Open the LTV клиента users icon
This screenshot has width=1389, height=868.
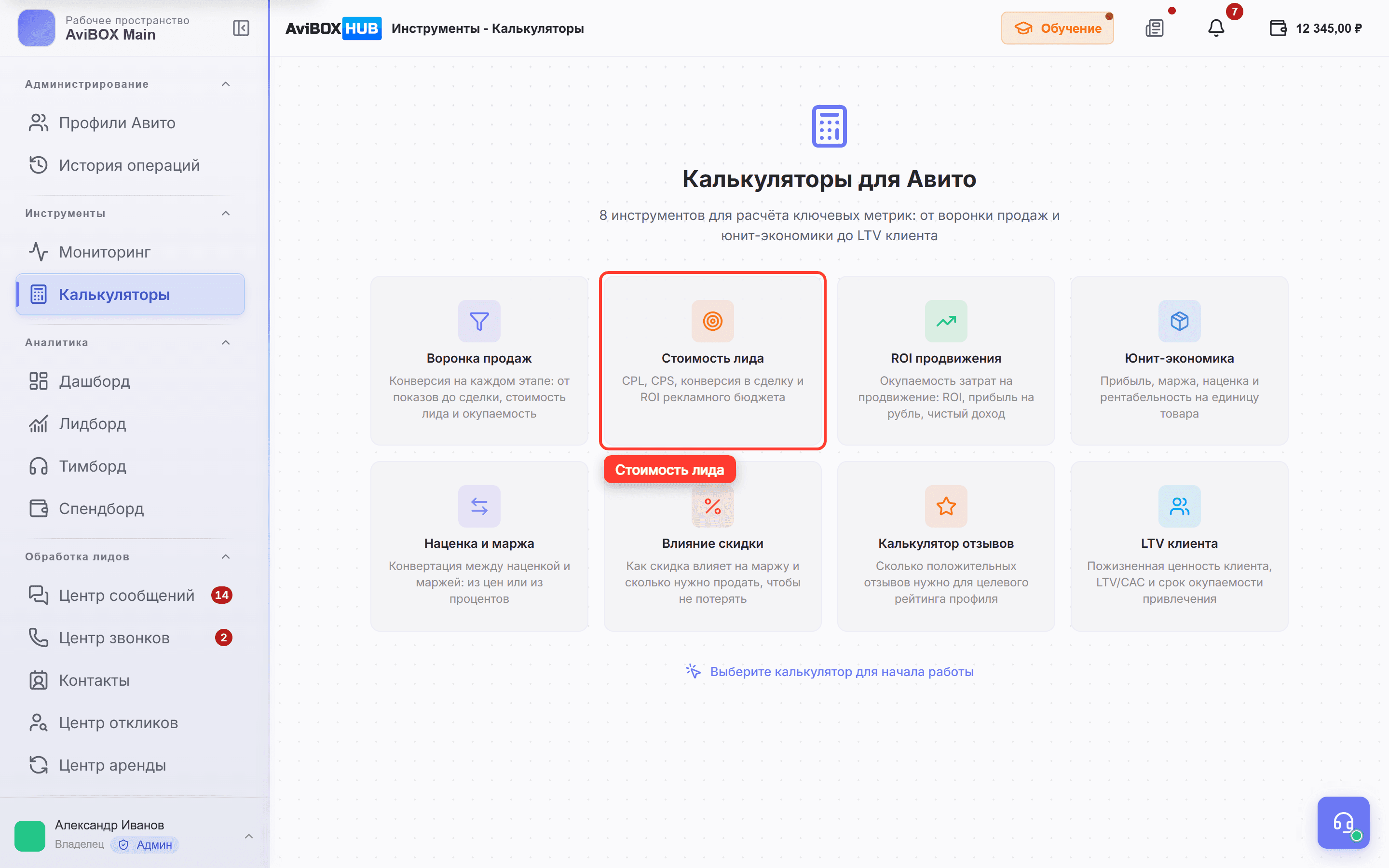(1180, 506)
